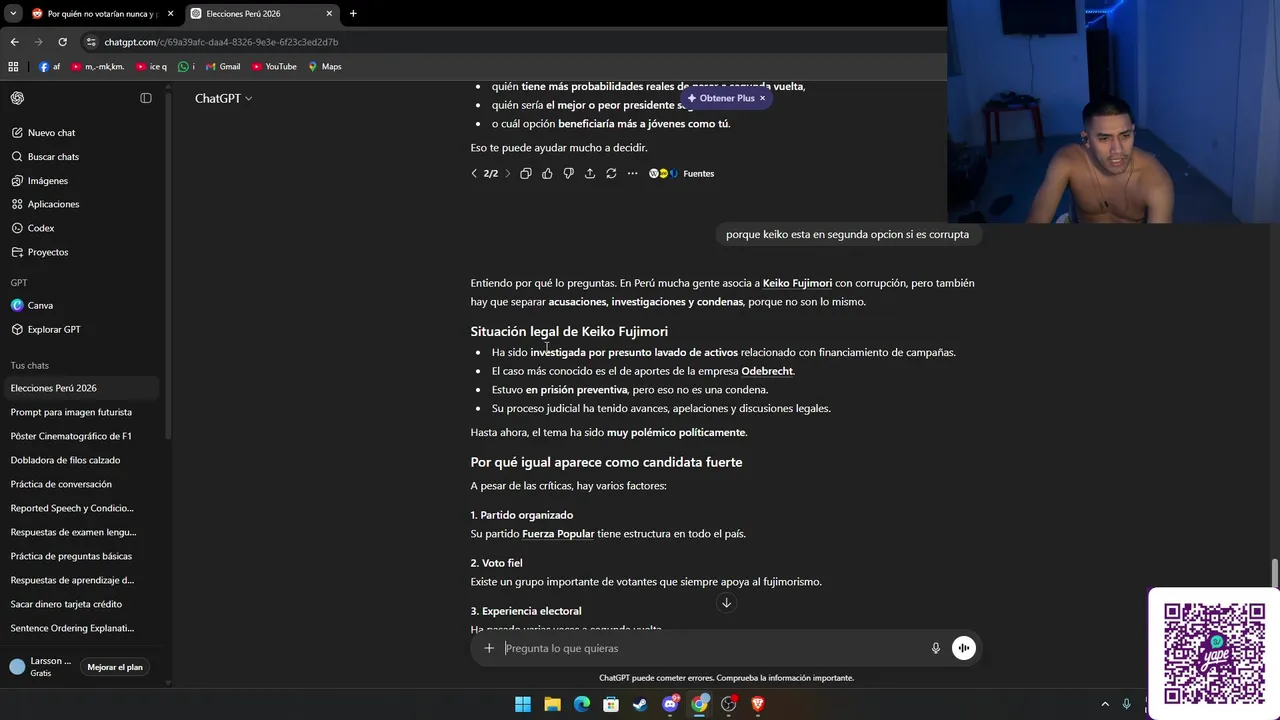
Task: Open chat 'Póster Cinematográfico de F1'
Action: (x=83, y=436)
